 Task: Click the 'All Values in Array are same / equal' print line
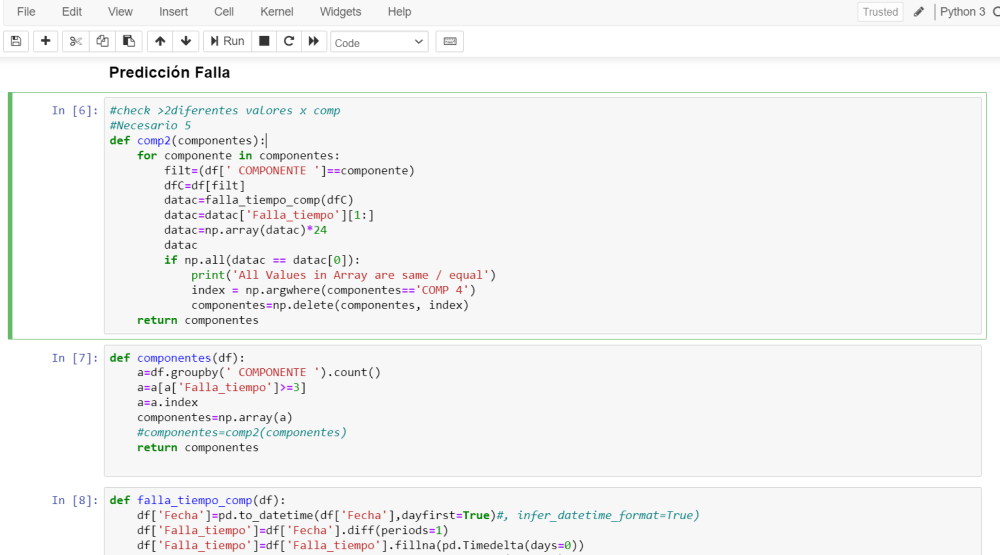[343, 275]
